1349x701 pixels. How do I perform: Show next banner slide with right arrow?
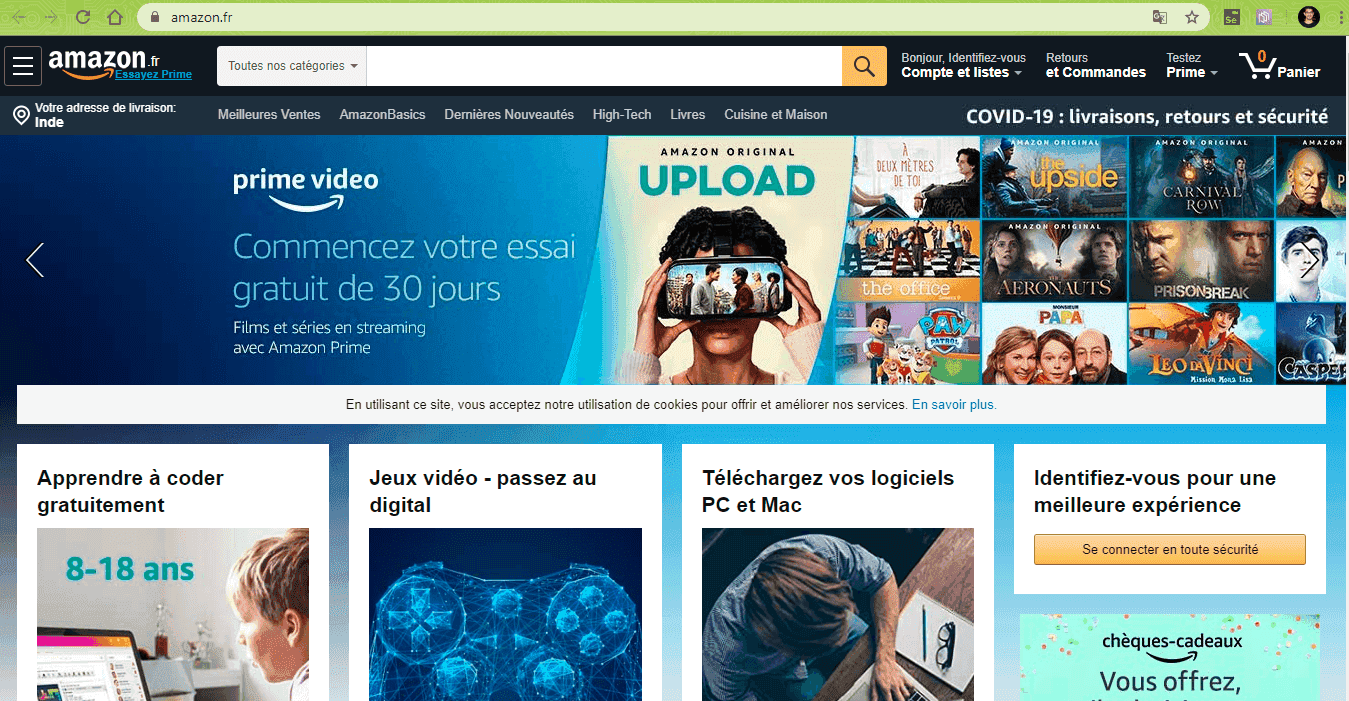pyautogui.click(x=1311, y=260)
